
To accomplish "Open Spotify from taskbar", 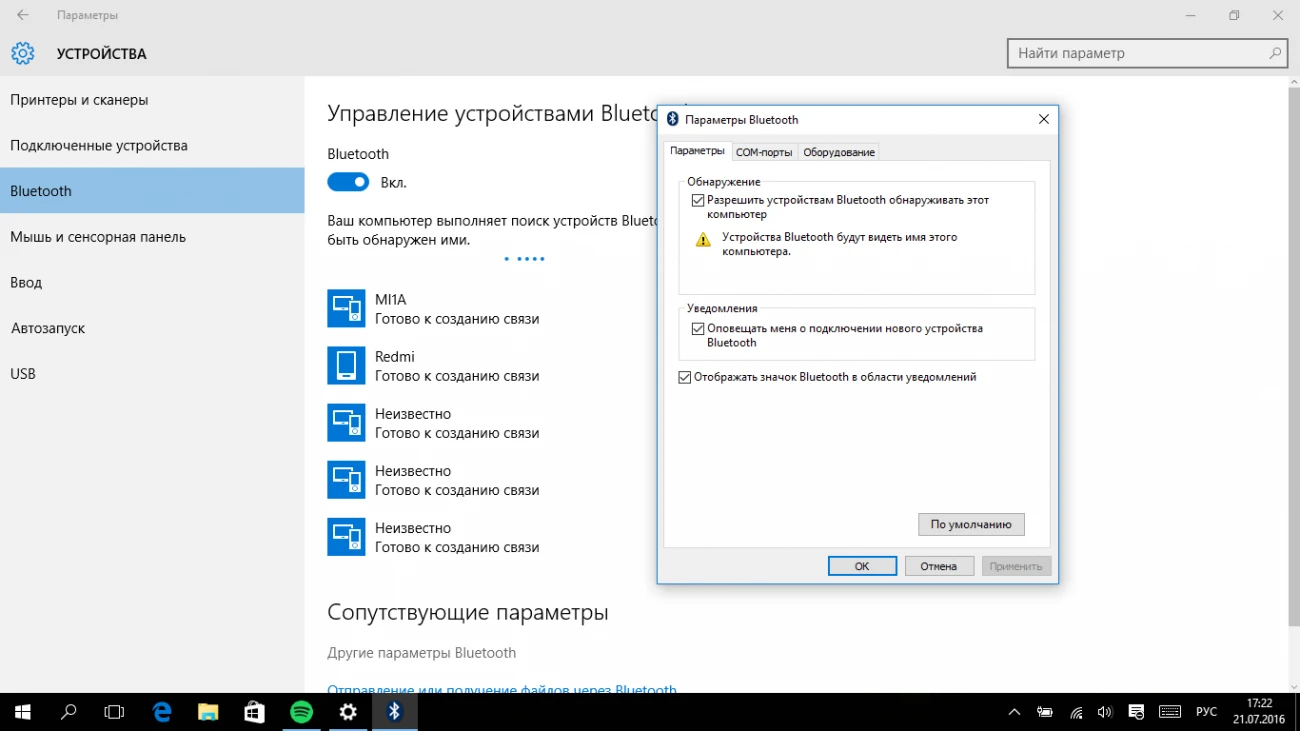I will 301,712.
